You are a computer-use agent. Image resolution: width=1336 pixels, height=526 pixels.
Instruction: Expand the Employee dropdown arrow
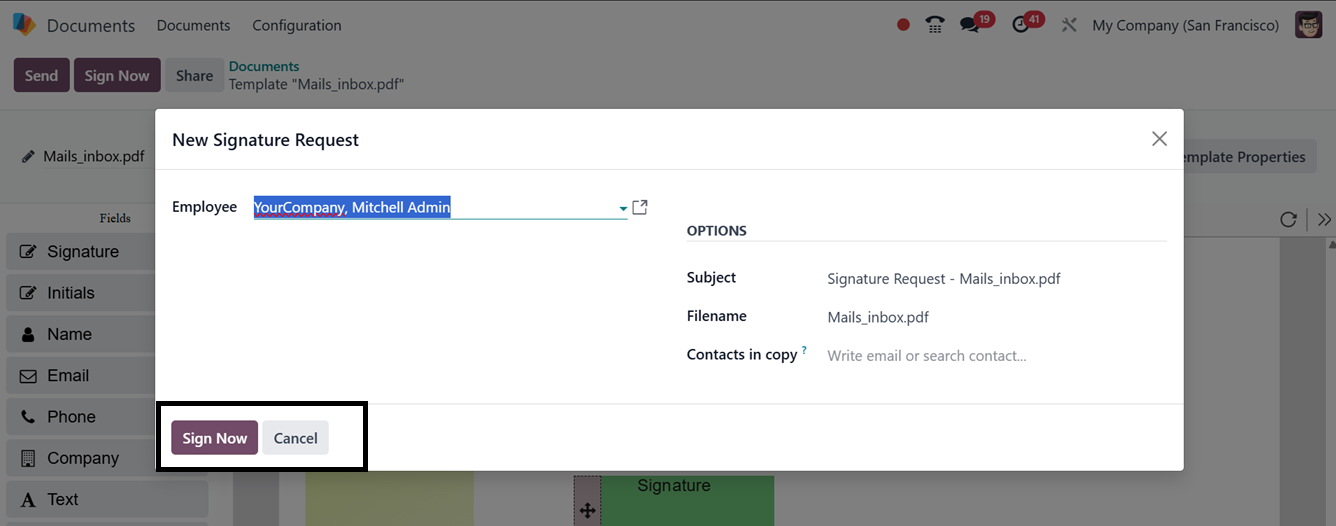tap(623, 208)
